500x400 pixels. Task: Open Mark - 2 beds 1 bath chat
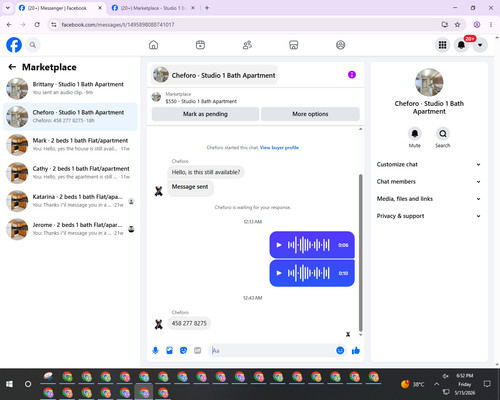(x=70, y=145)
